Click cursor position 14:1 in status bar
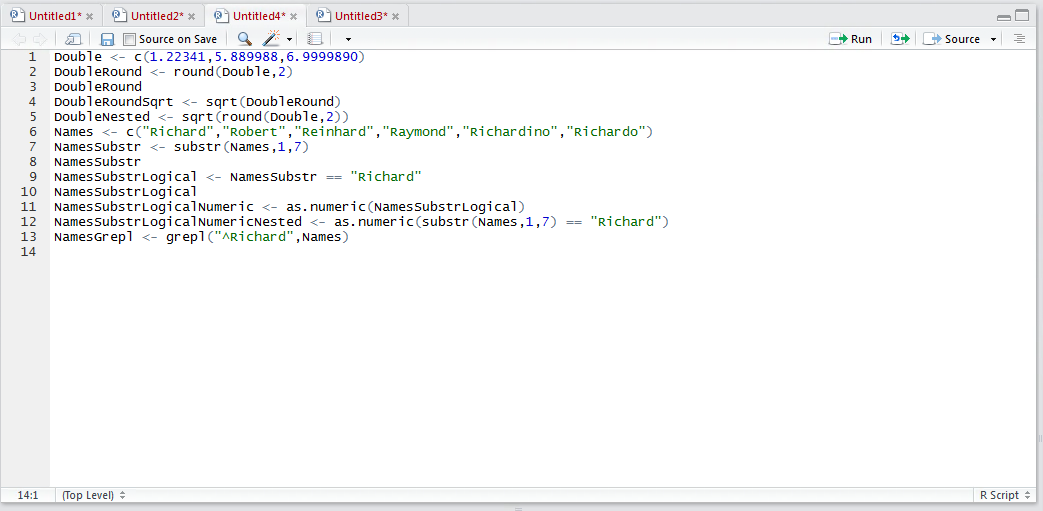The height and width of the screenshot is (511, 1043). [28, 495]
